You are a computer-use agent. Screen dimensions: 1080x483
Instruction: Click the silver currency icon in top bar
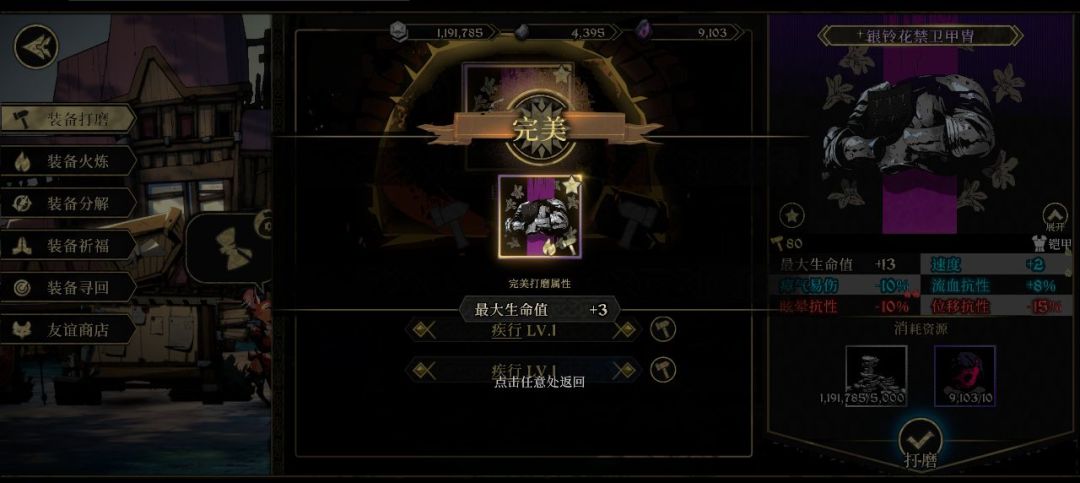coord(398,31)
